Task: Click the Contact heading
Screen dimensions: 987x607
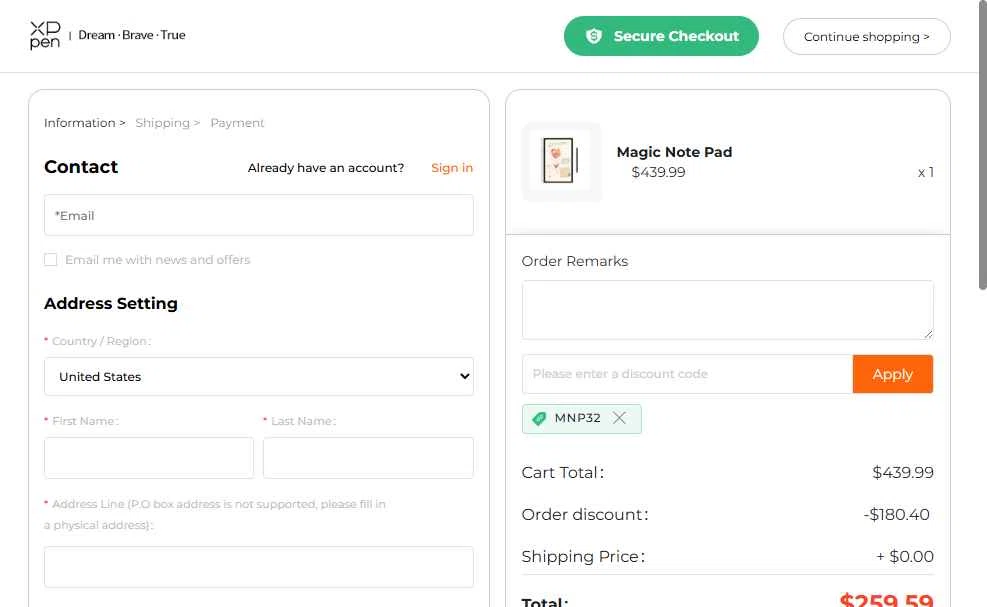Action: tap(81, 167)
